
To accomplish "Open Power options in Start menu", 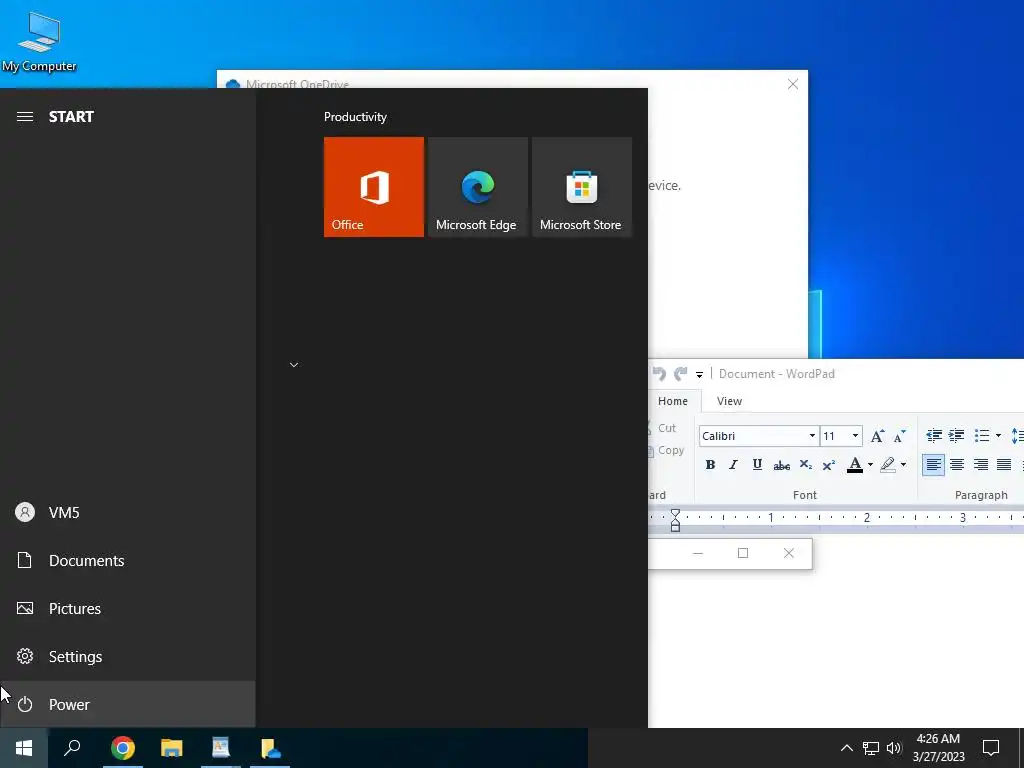I will (128, 704).
